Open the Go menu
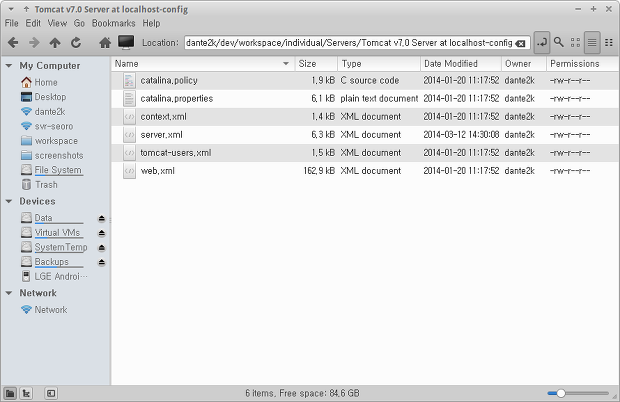Screen dimensions: 620x402 click(x=79, y=23)
